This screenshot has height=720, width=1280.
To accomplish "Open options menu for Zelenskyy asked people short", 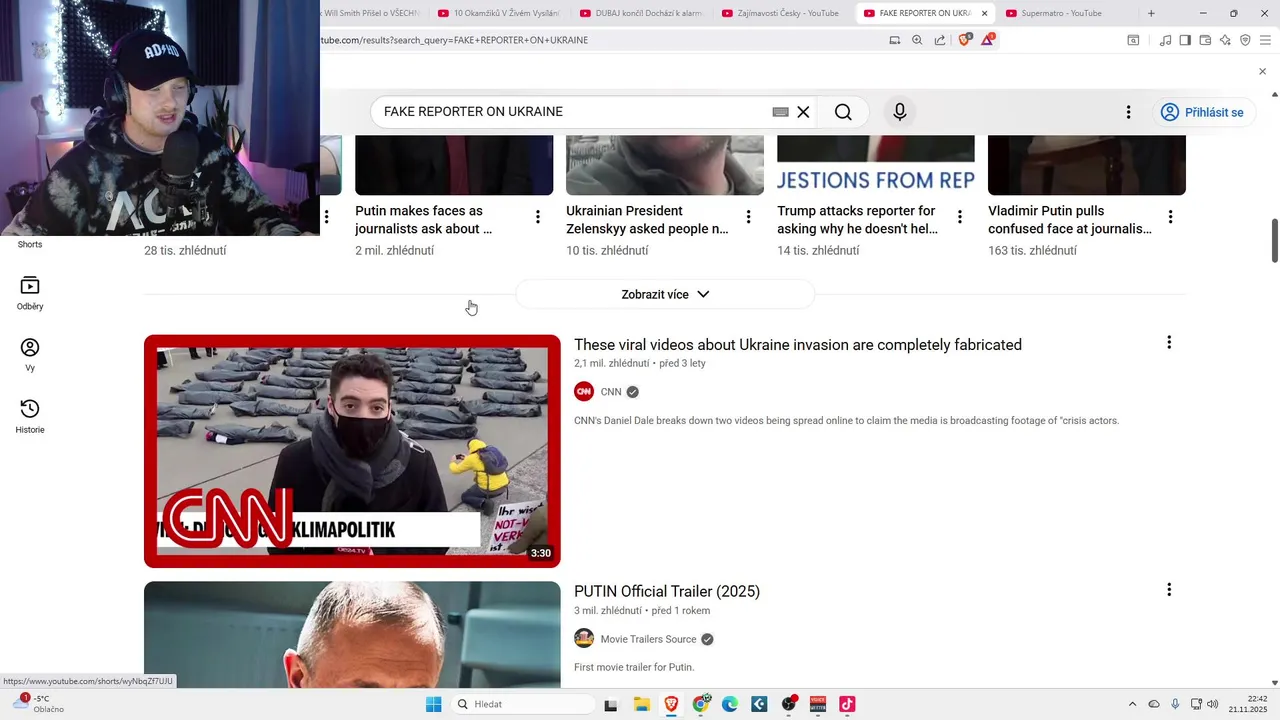I will coord(749,217).
